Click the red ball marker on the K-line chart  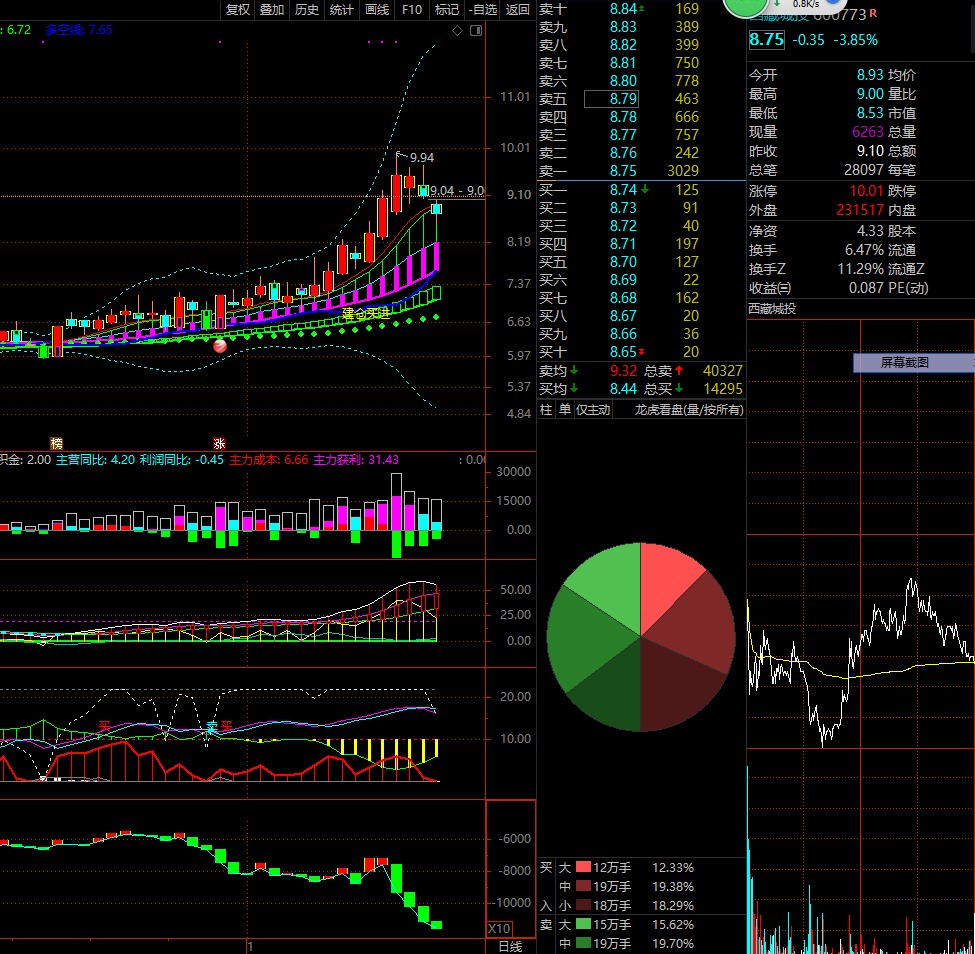219,346
